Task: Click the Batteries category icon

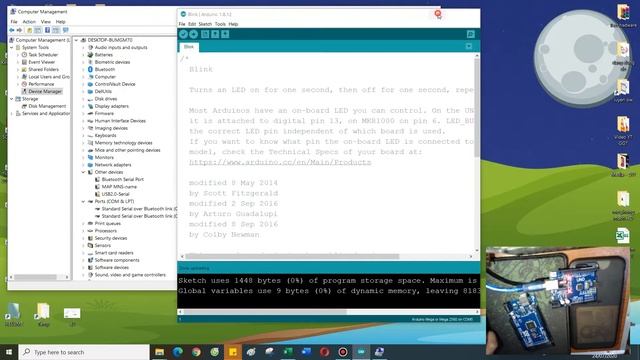Action: [x=91, y=55]
